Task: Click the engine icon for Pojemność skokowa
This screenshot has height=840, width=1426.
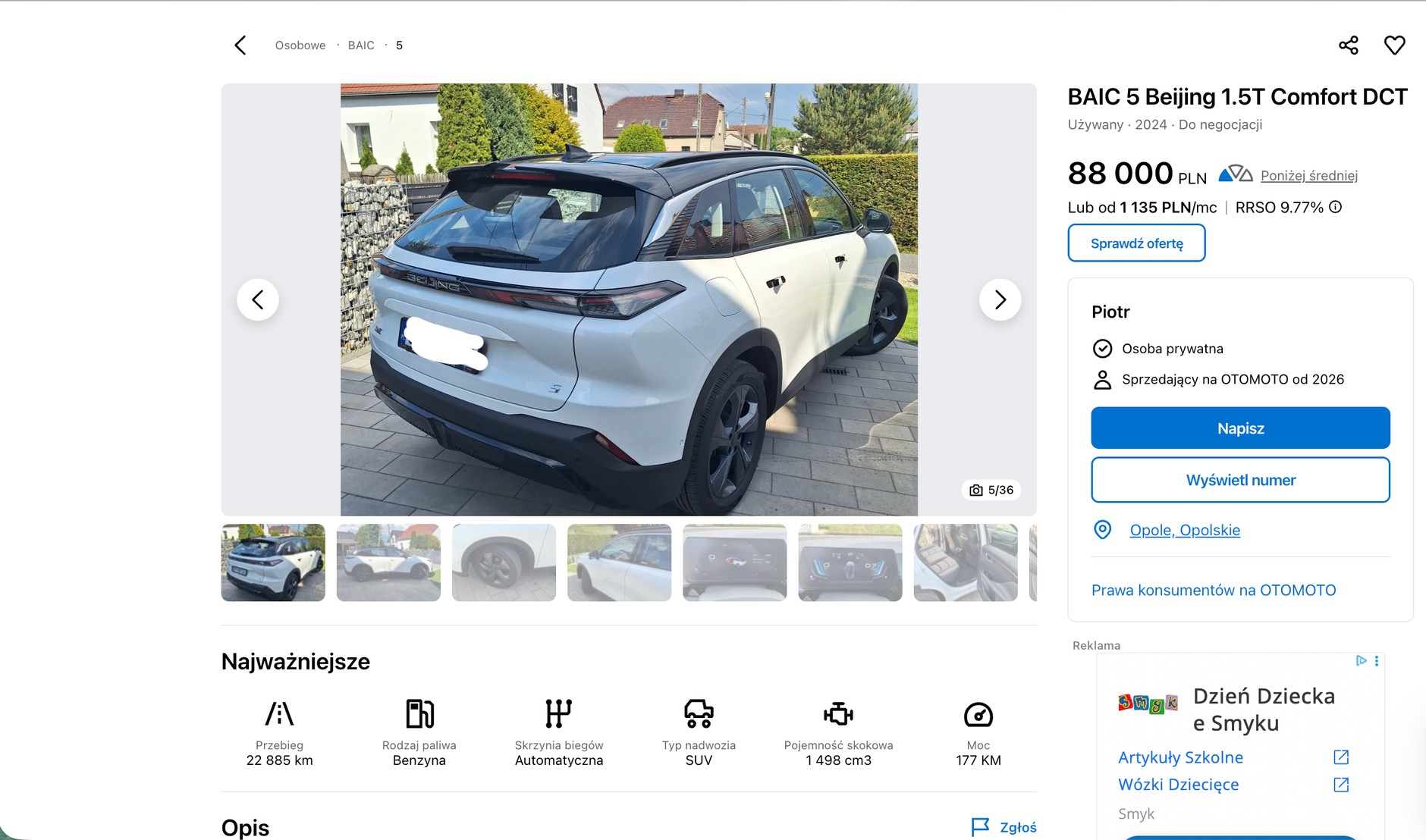Action: pyautogui.click(x=838, y=713)
